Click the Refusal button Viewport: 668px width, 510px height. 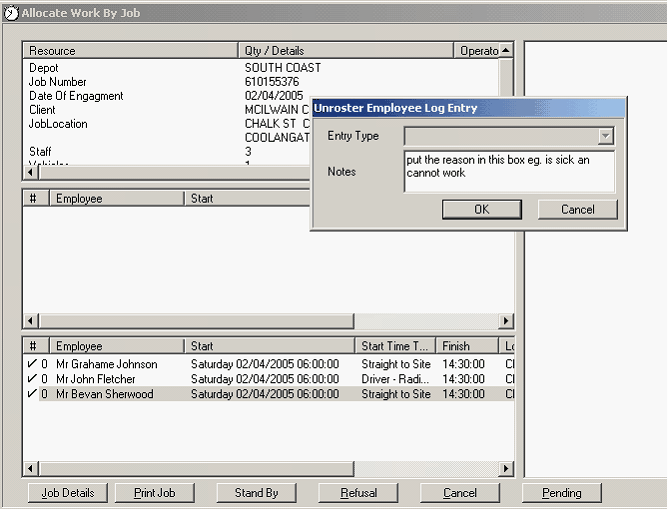coord(359,493)
